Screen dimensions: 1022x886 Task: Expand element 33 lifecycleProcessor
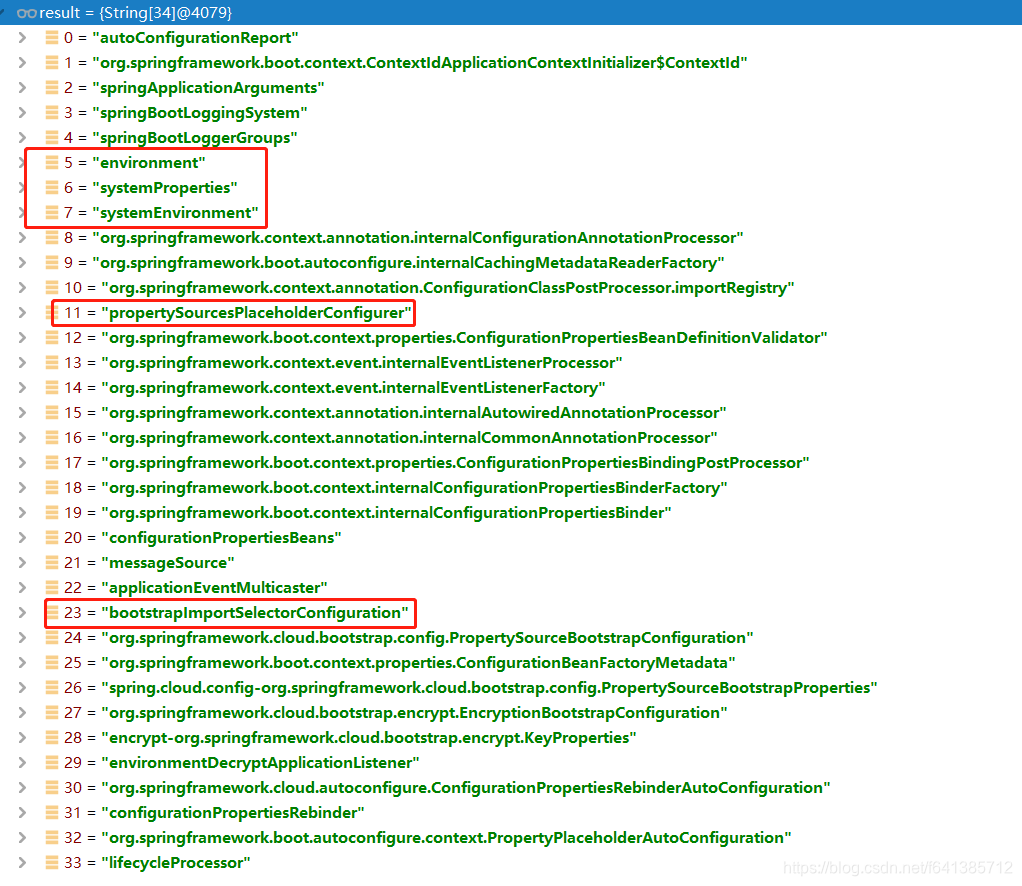pyautogui.click(x=22, y=863)
